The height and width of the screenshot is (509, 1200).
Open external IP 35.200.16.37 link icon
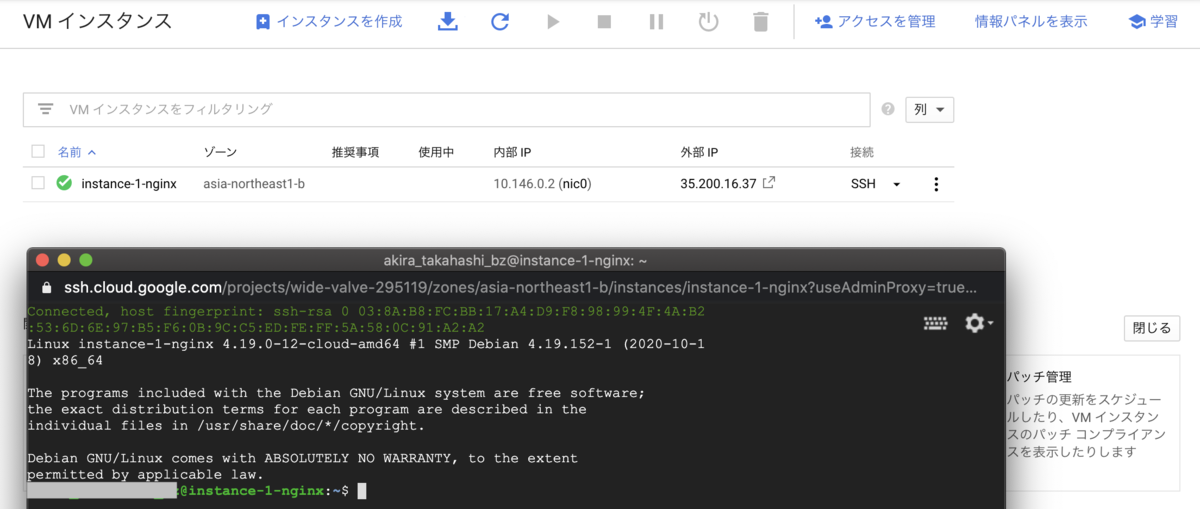click(x=769, y=183)
